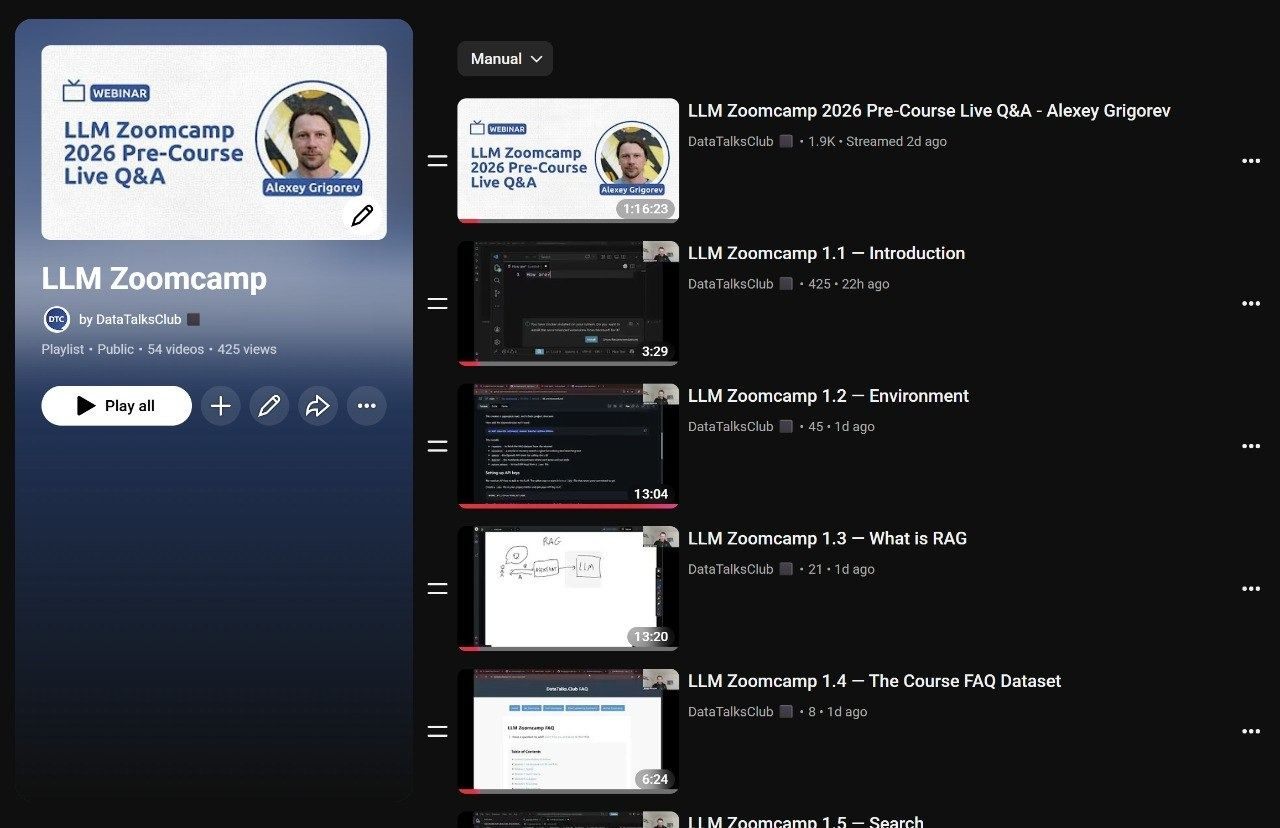
Task: Click the '425 views' playlist stat
Action: tap(247, 350)
